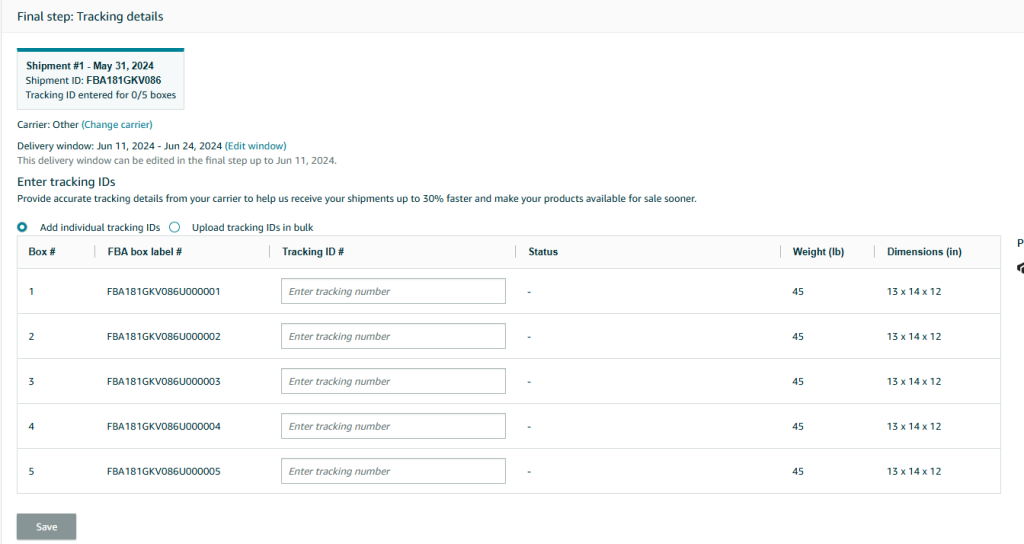Focus tracking number field for box 1
This screenshot has height=544, width=1024.
click(393, 292)
